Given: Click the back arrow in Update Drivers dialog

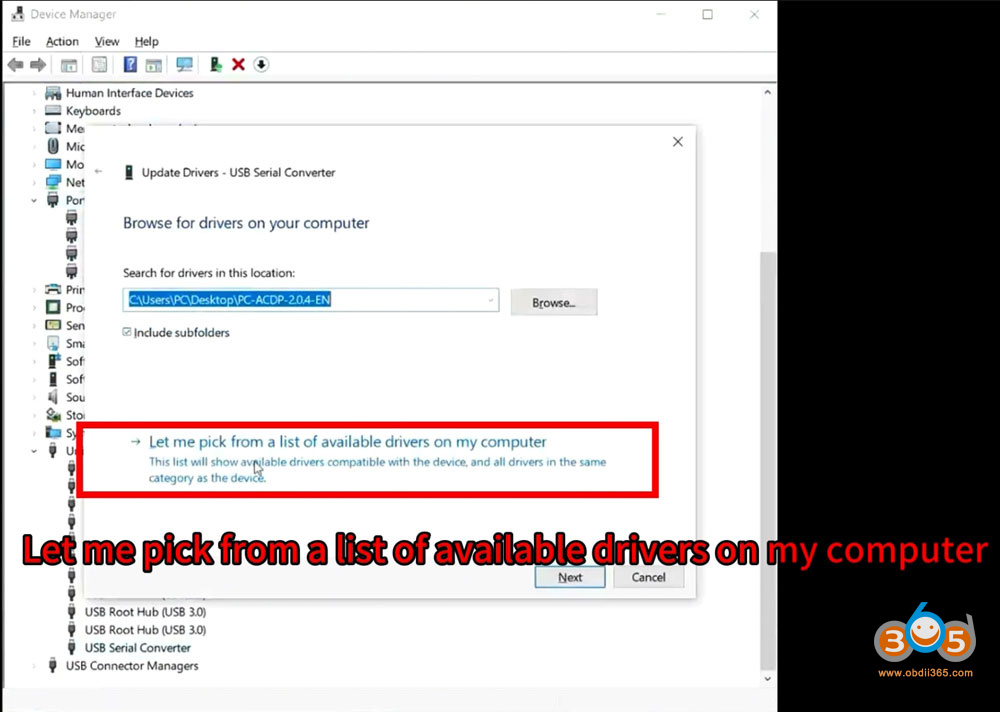Looking at the screenshot, I should 98,172.
